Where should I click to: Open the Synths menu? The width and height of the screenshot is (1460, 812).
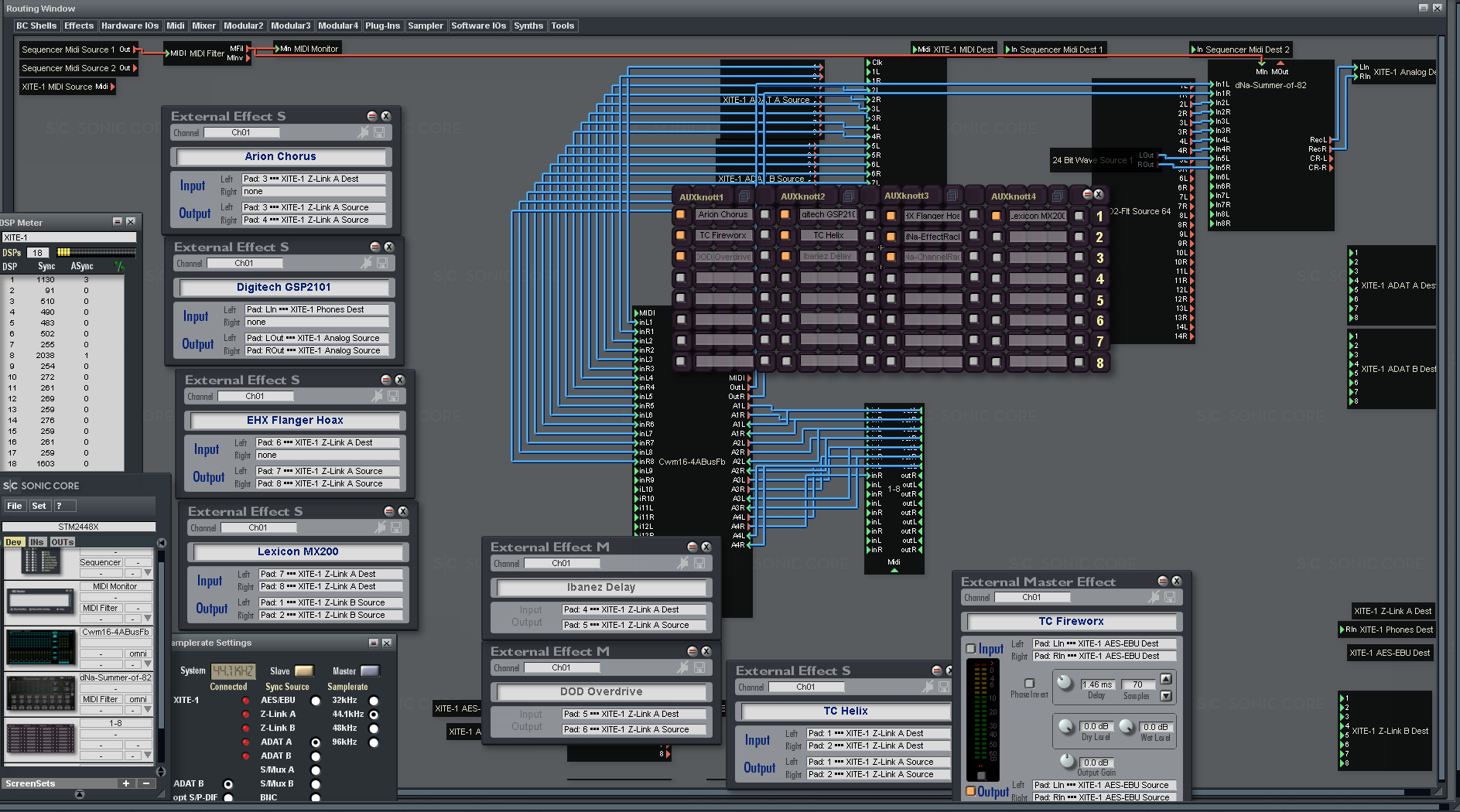[528, 26]
